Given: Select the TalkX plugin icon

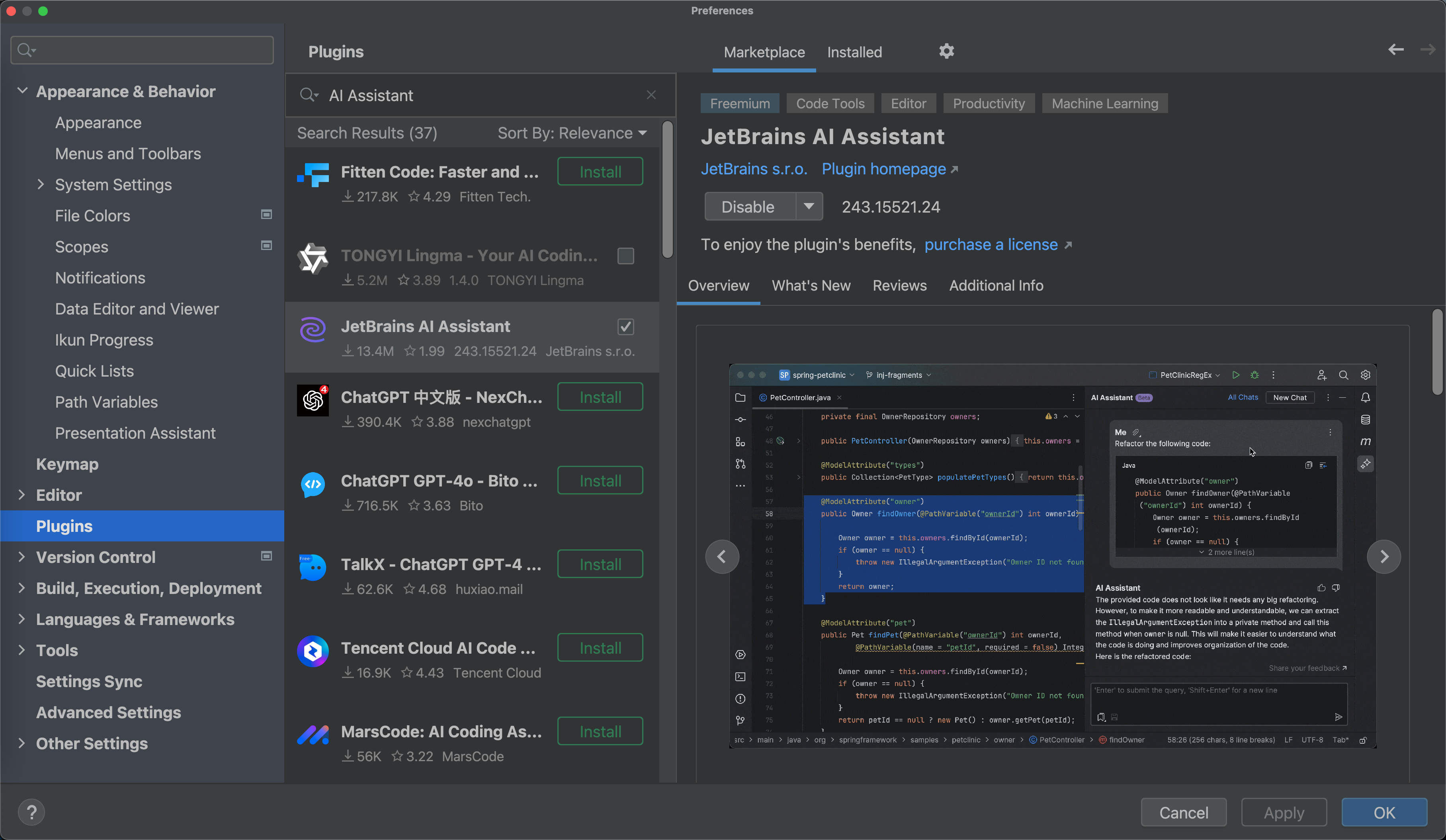Looking at the screenshot, I should 313,567.
